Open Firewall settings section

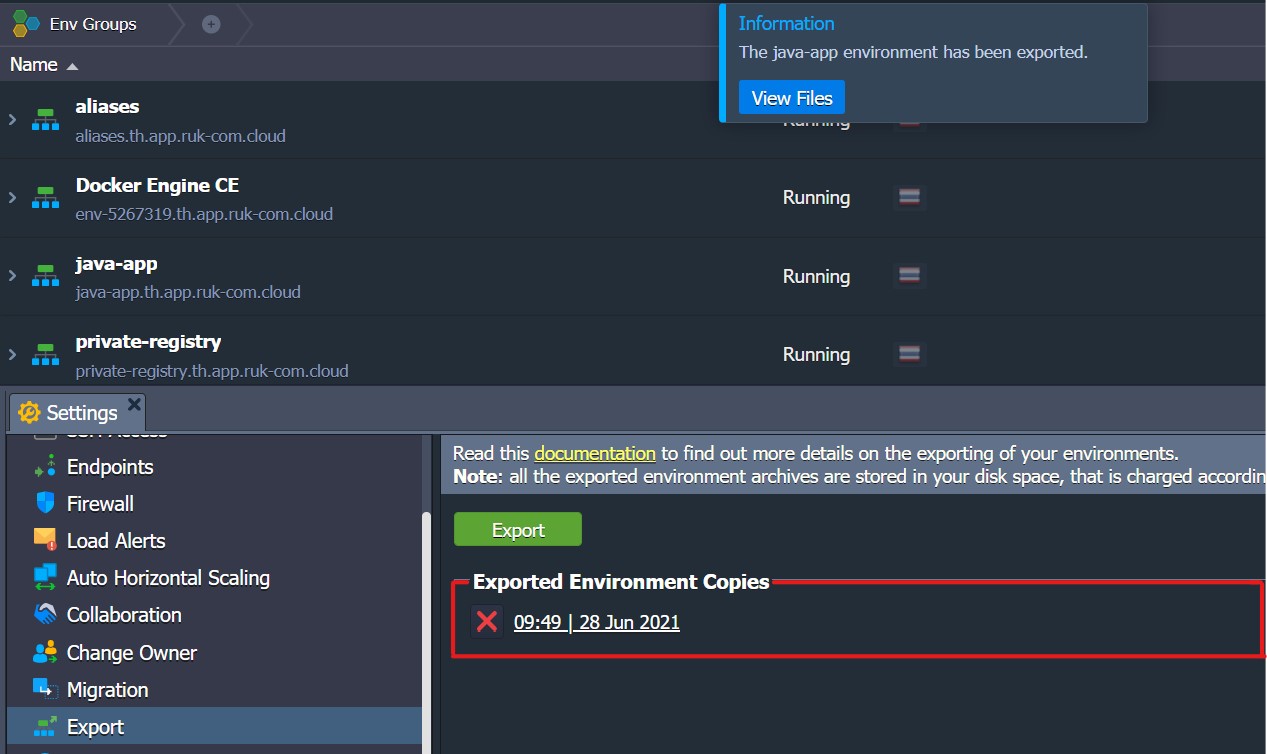(x=100, y=504)
